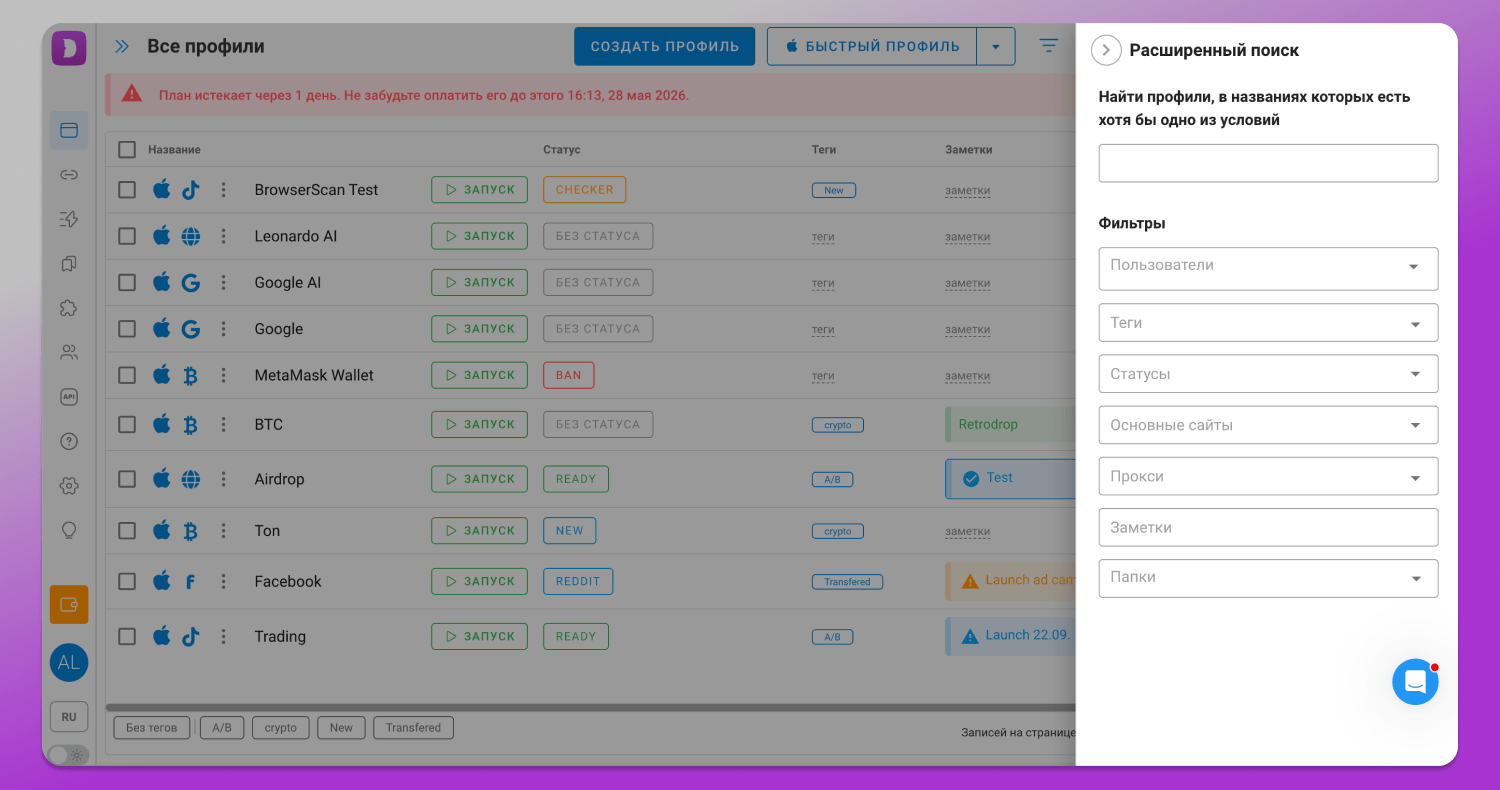This screenshot has height=790, width=1500.
Task: Click TikTok icon in BrowserScan Test row
Action: click(x=191, y=189)
